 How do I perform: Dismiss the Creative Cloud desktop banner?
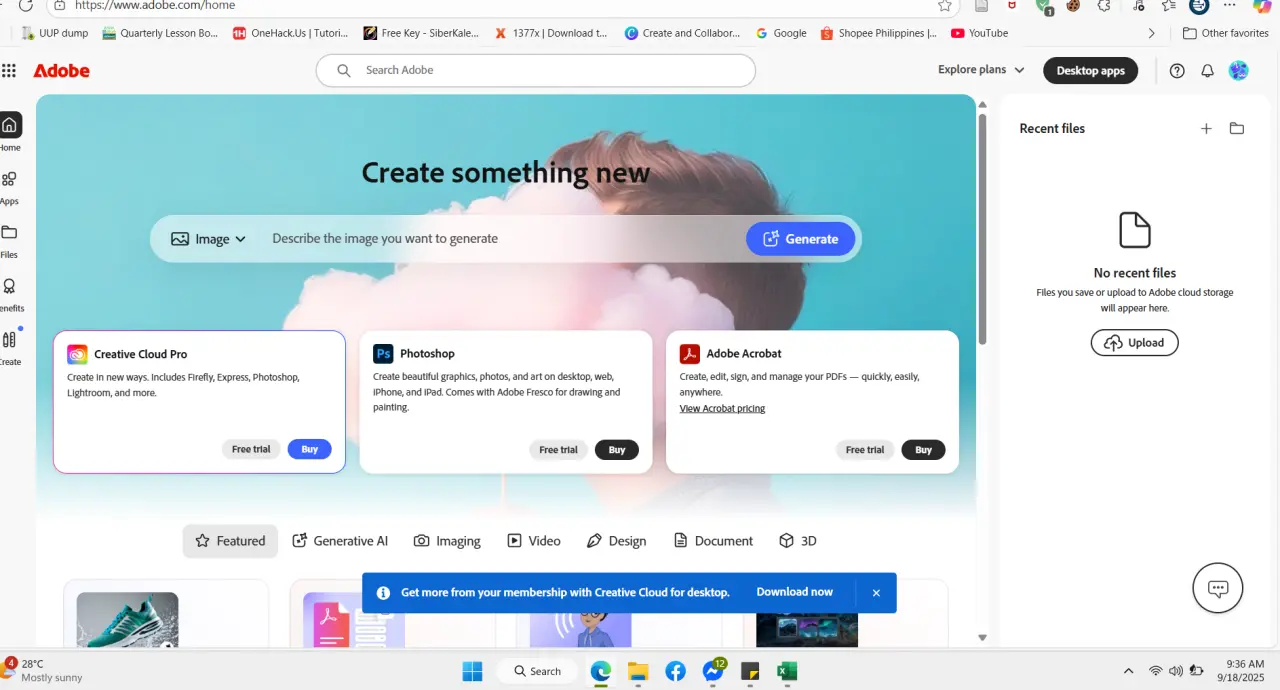pos(876,593)
